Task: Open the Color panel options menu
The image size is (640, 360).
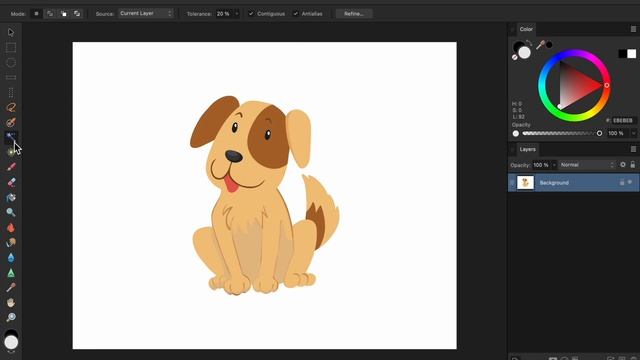Action: pos(633,29)
